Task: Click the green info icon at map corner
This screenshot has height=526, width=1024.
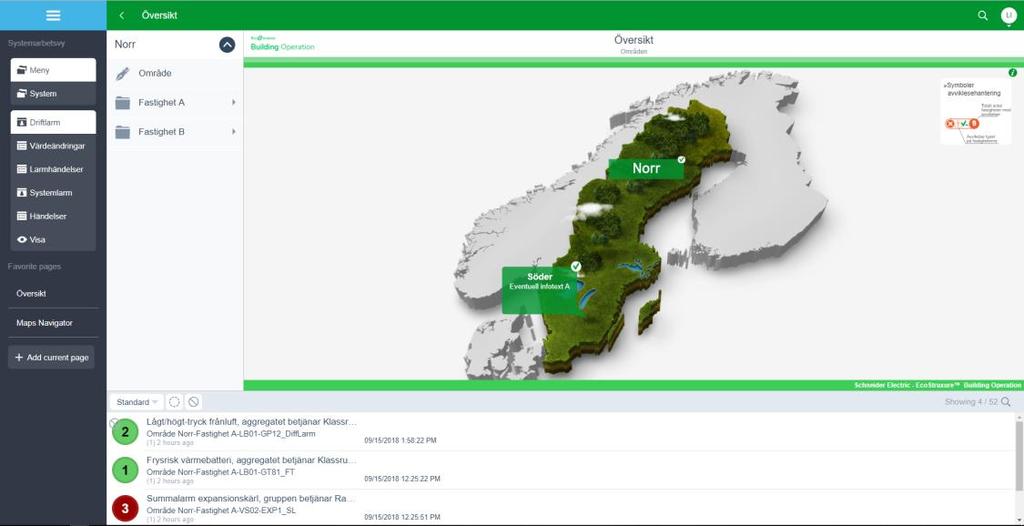Action: pyautogui.click(x=1012, y=73)
